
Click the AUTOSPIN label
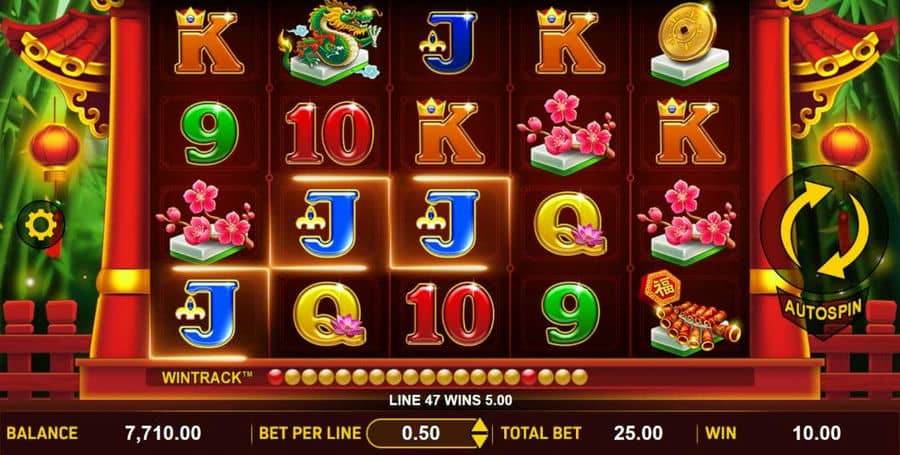click(x=823, y=309)
